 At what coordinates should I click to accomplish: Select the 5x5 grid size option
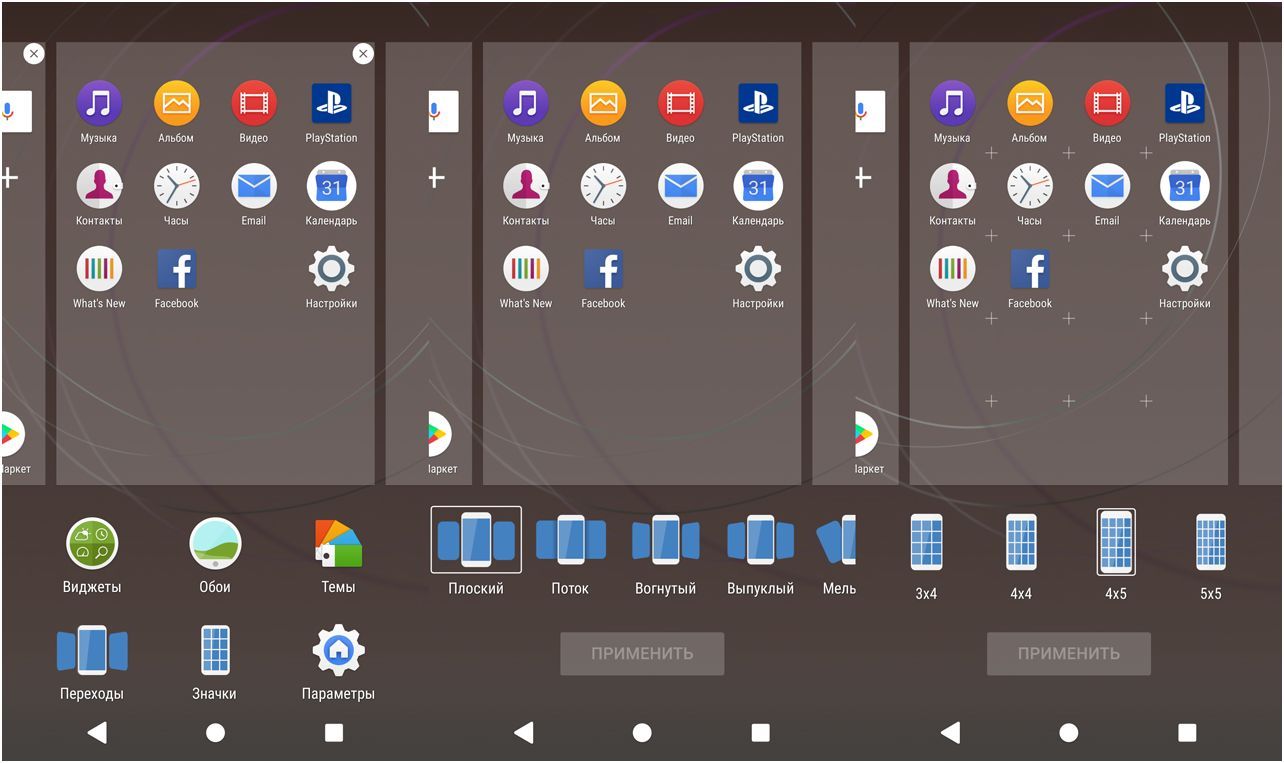(x=1209, y=543)
